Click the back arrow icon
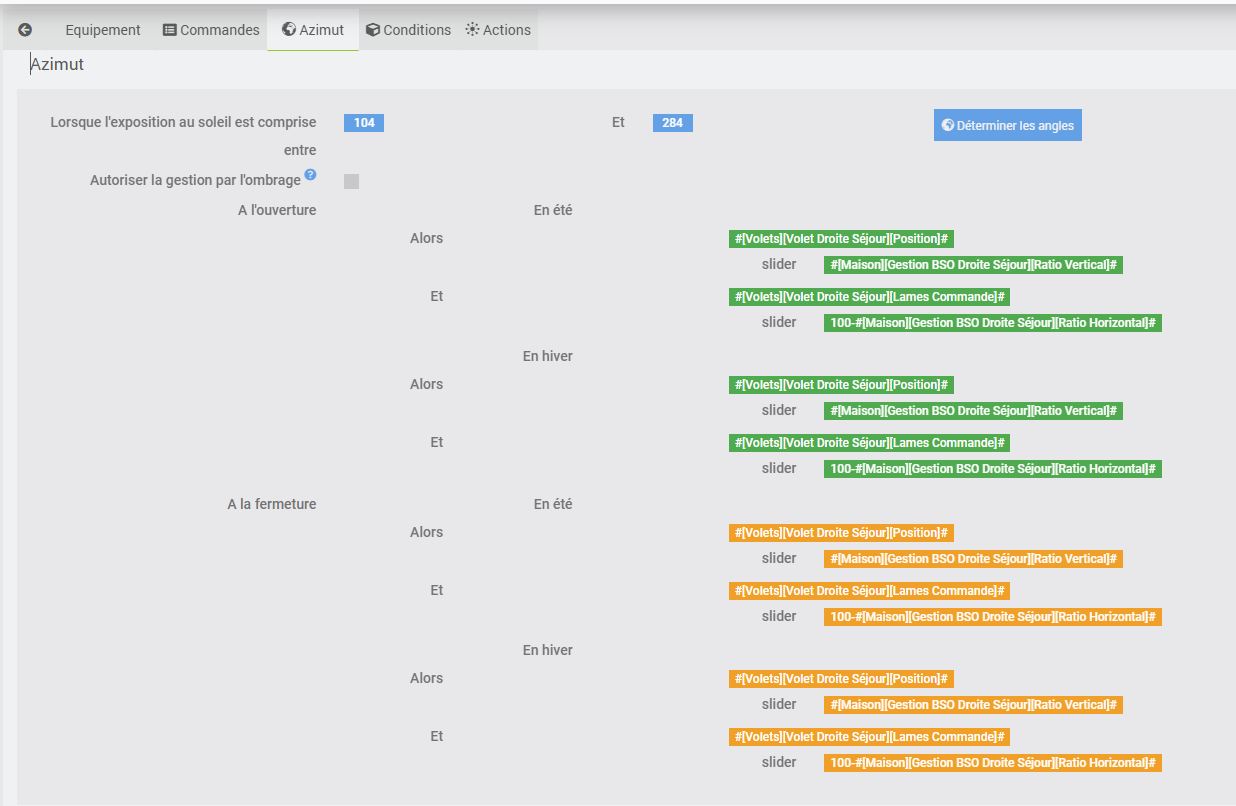Screen dimensions: 1236x806 point(25,30)
